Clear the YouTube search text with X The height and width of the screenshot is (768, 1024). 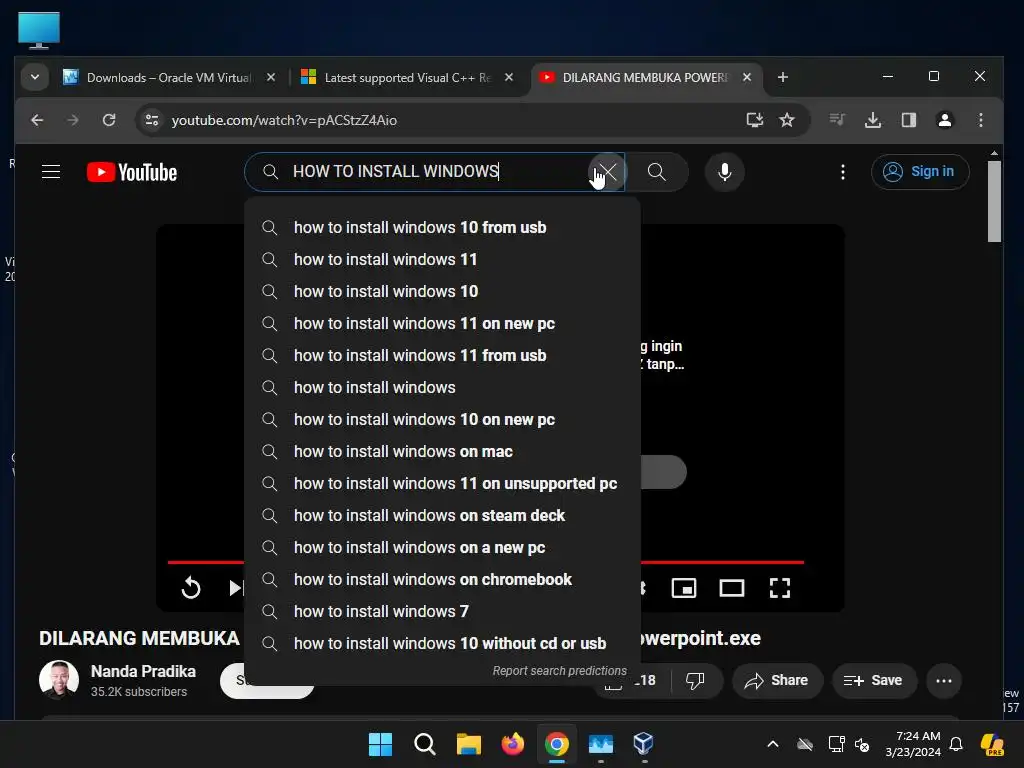(607, 172)
